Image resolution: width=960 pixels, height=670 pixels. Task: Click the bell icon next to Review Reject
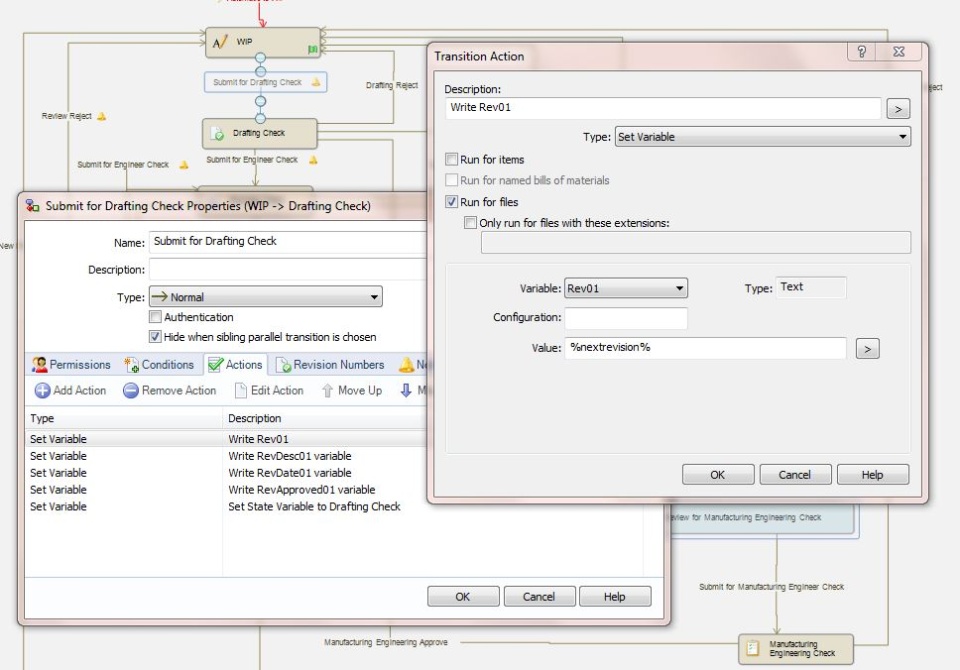102,116
